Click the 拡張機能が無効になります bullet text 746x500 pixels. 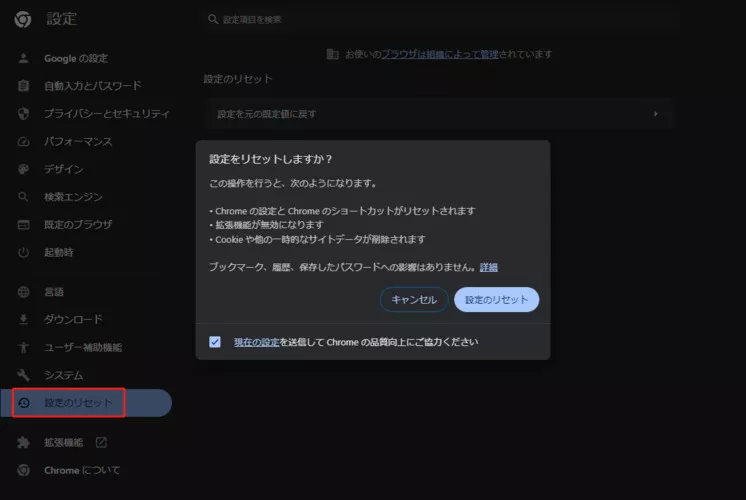coord(269,225)
